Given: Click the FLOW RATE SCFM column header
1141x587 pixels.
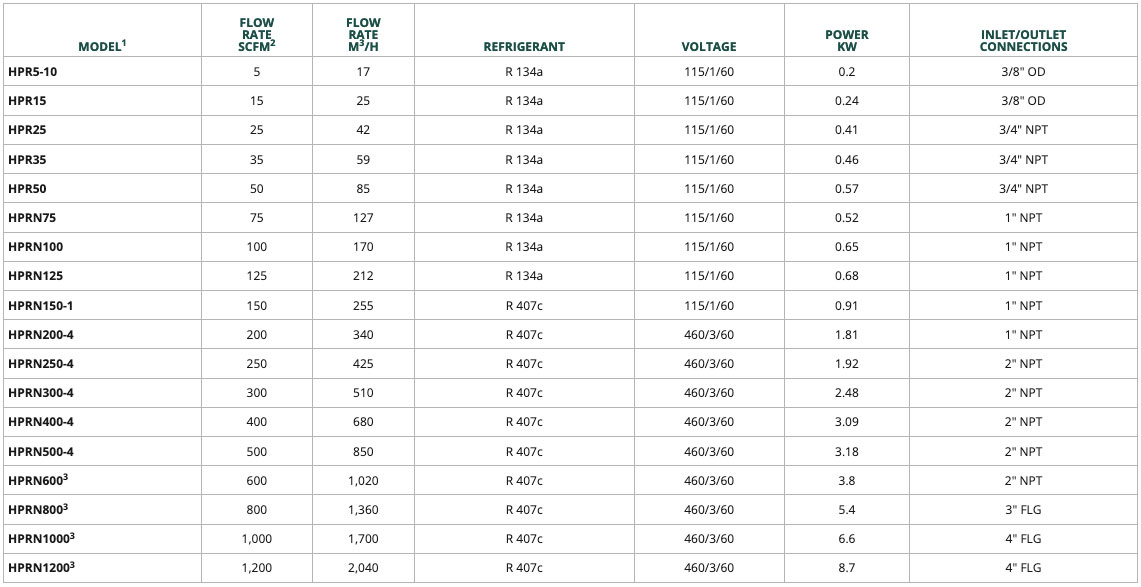Looking at the screenshot, I should point(257,35).
